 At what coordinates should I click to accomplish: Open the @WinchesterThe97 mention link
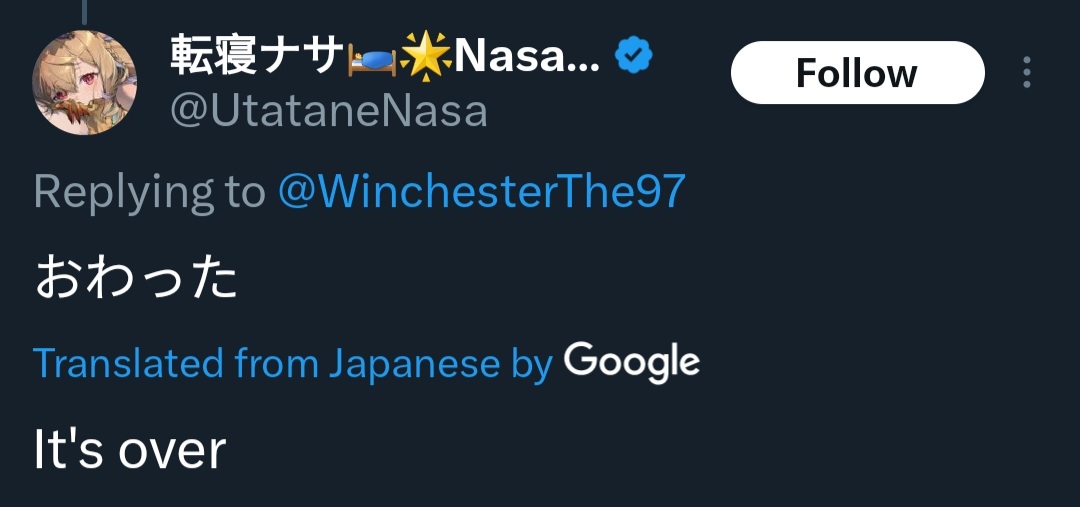pyautogui.click(x=481, y=192)
